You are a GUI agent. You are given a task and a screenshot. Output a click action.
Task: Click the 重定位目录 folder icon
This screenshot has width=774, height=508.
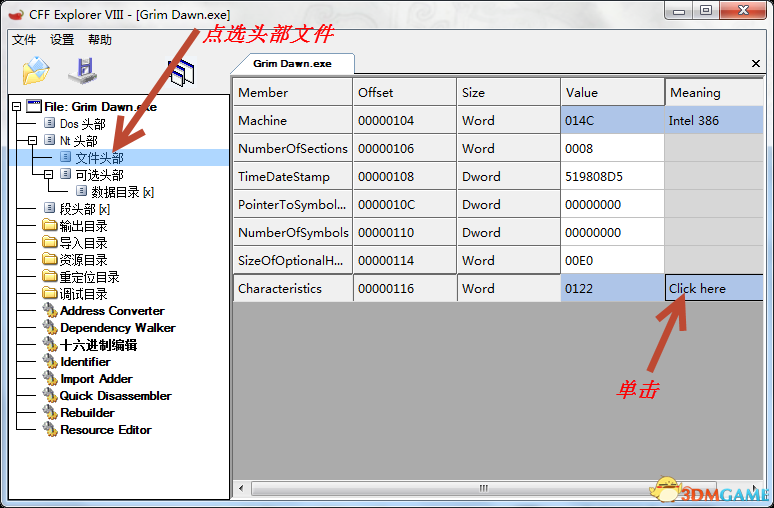tap(49, 276)
